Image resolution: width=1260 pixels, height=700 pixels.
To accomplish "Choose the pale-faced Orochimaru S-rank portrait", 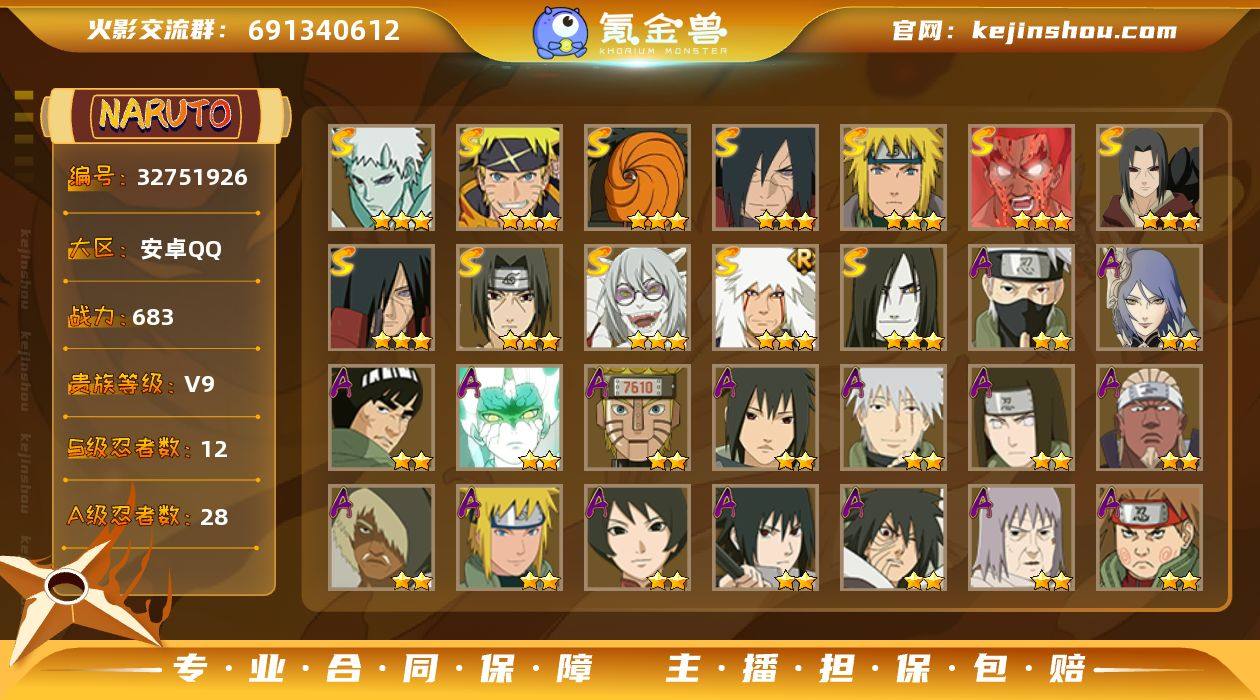I will click(x=893, y=297).
